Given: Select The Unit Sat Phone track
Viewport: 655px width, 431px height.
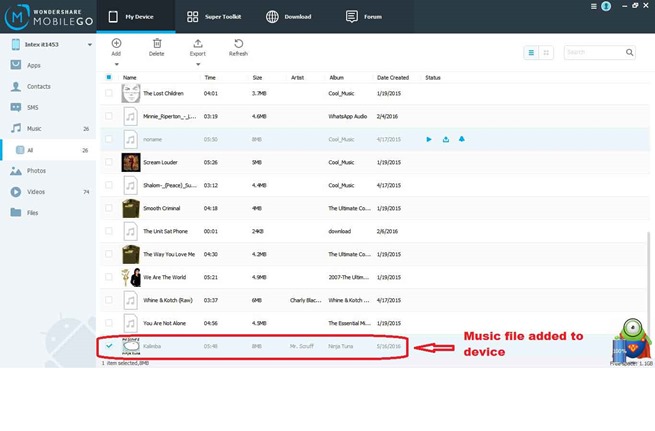Looking at the screenshot, I should click(165, 231).
